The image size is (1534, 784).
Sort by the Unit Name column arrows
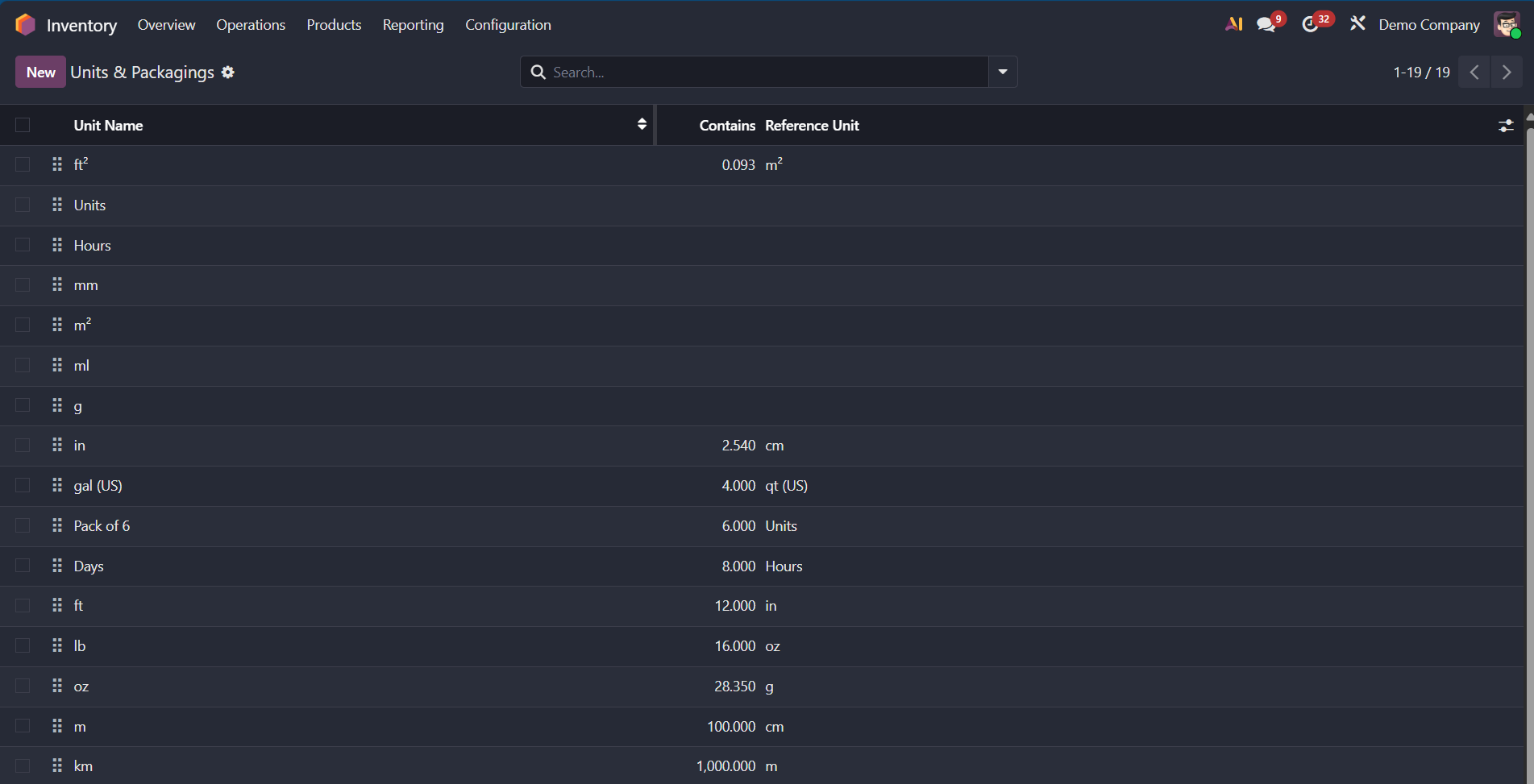point(642,124)
